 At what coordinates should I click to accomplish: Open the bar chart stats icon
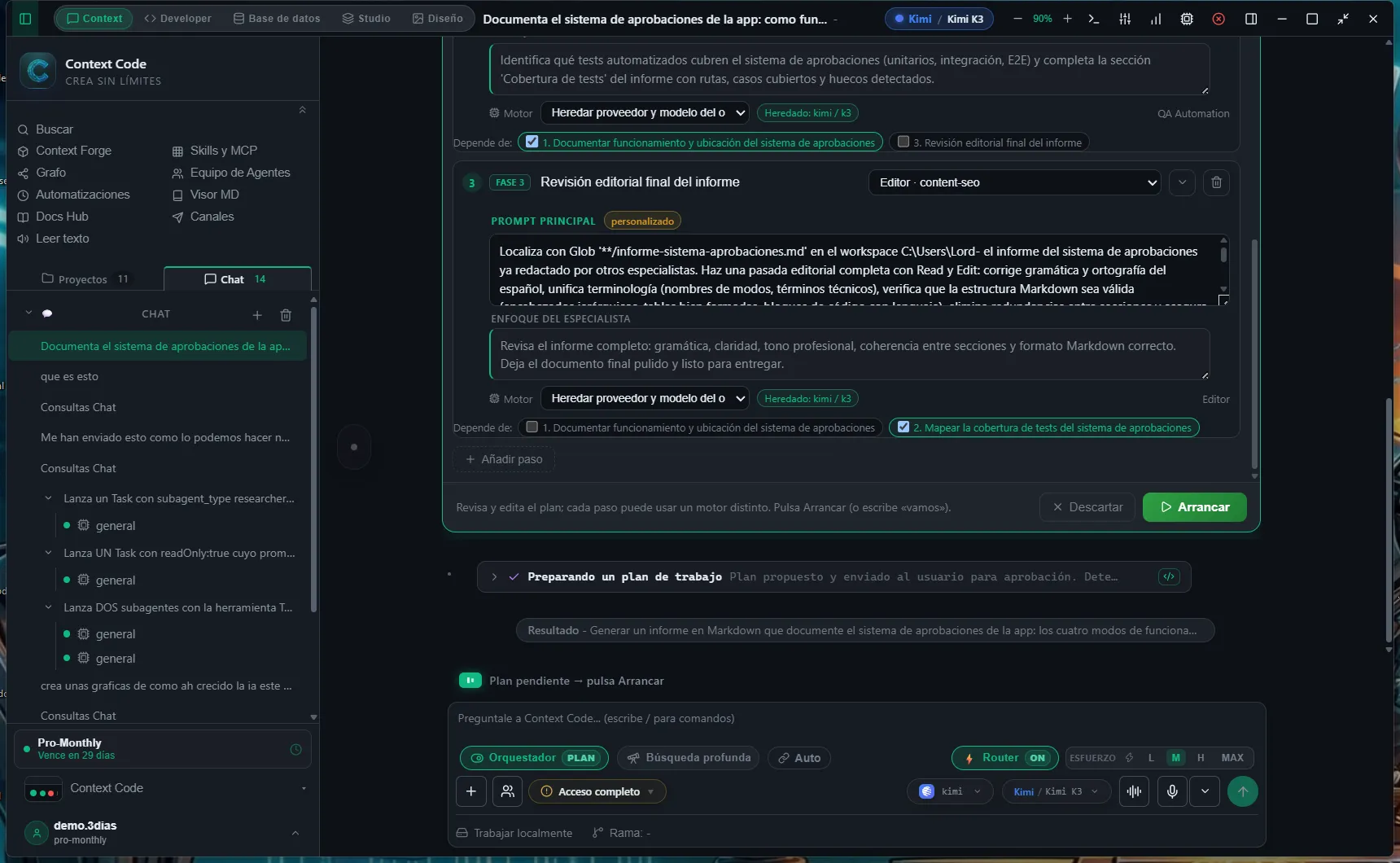click(x=1156, y=18)
